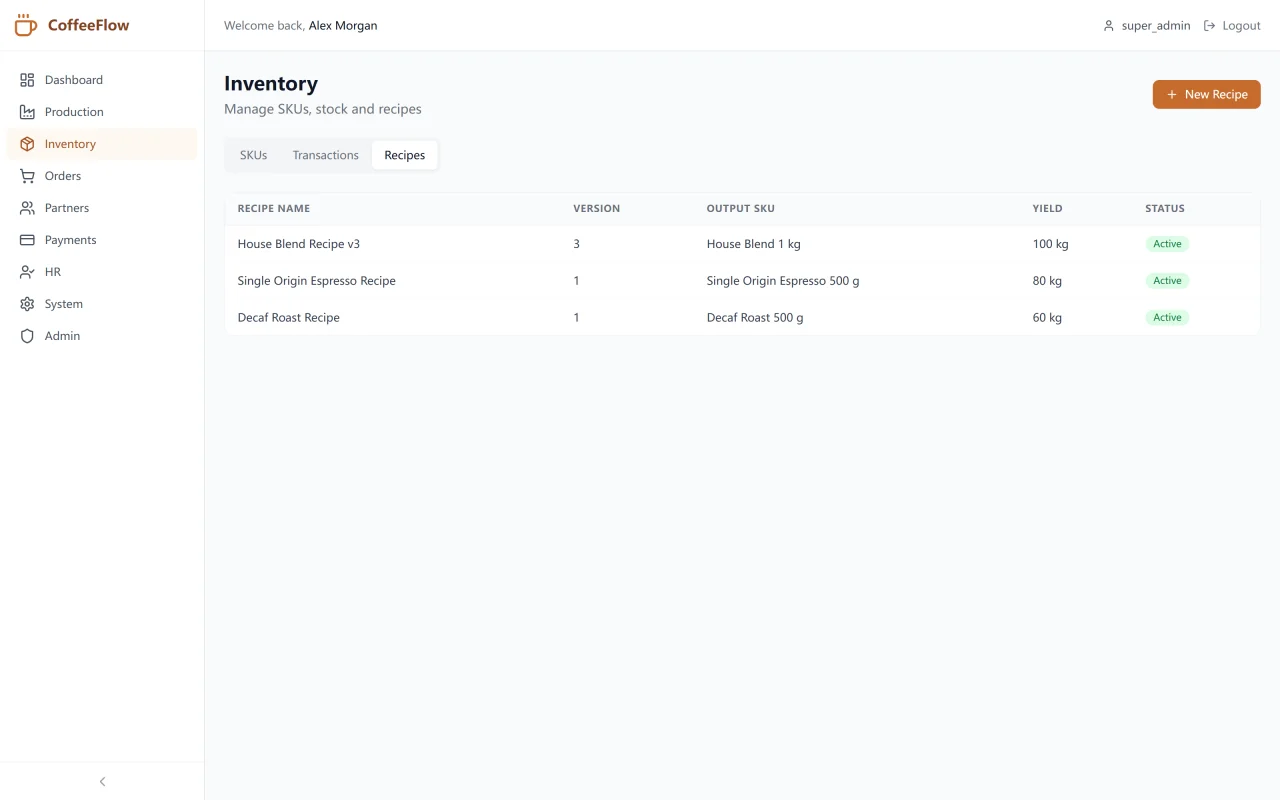Click the 80 kg yield value
The image size is (1280, 800).
[1047, 281]
